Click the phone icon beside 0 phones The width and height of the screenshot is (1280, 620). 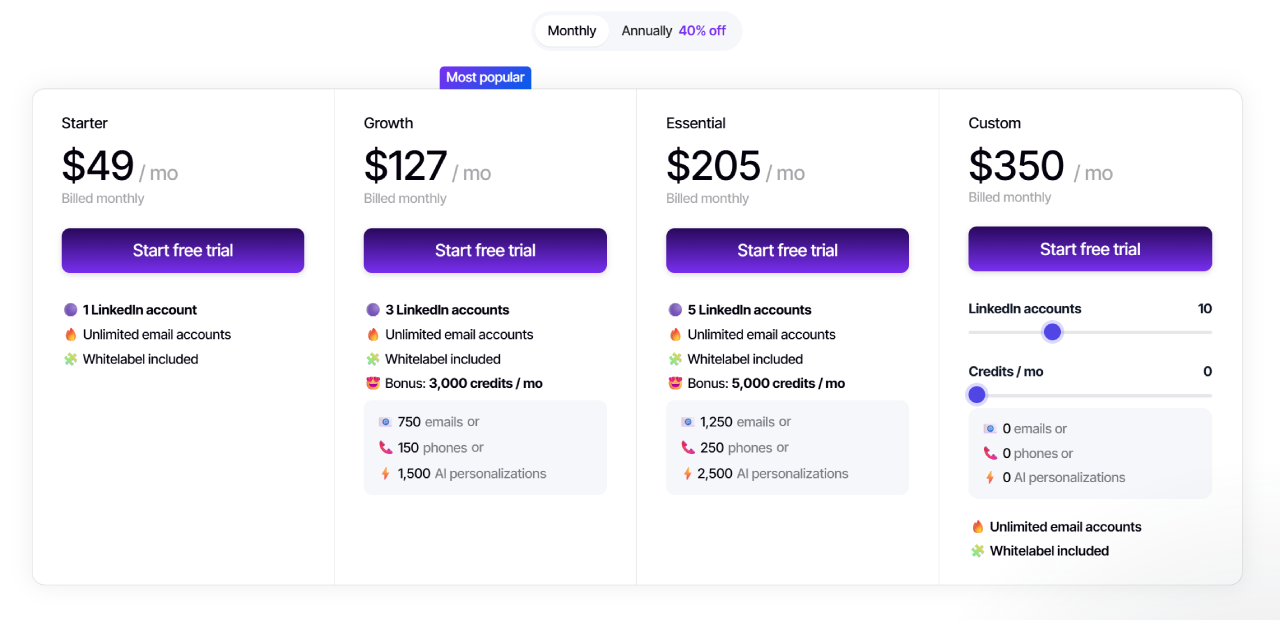(x=990, y=453)
